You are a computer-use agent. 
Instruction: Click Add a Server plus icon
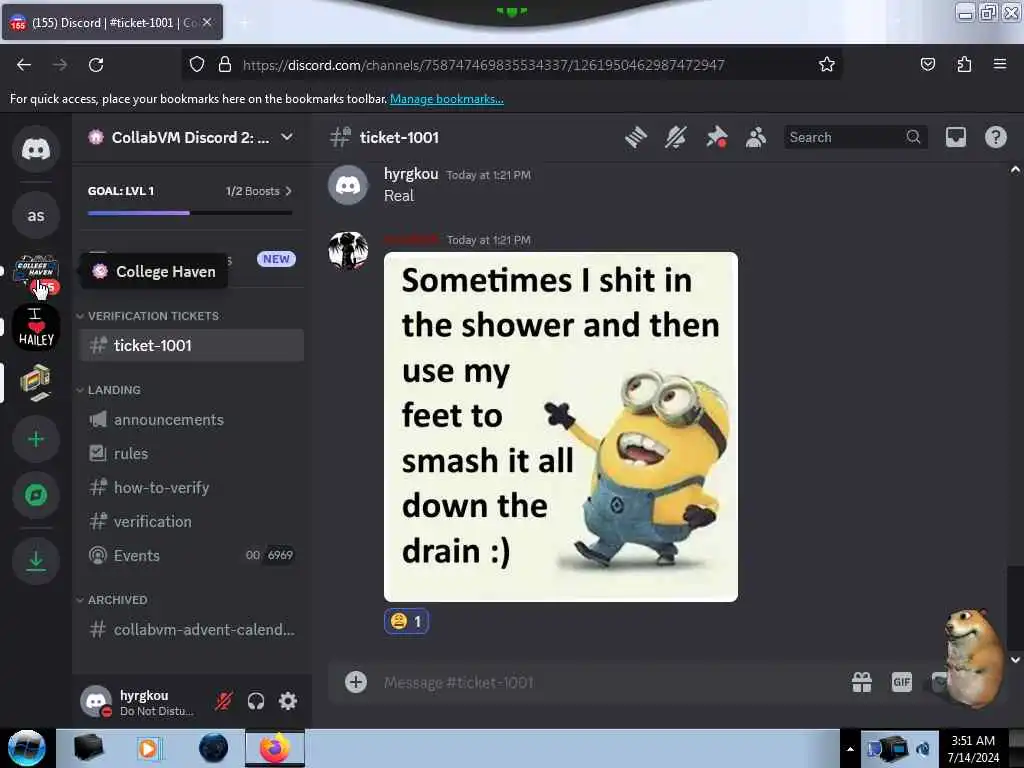point(36,440)
